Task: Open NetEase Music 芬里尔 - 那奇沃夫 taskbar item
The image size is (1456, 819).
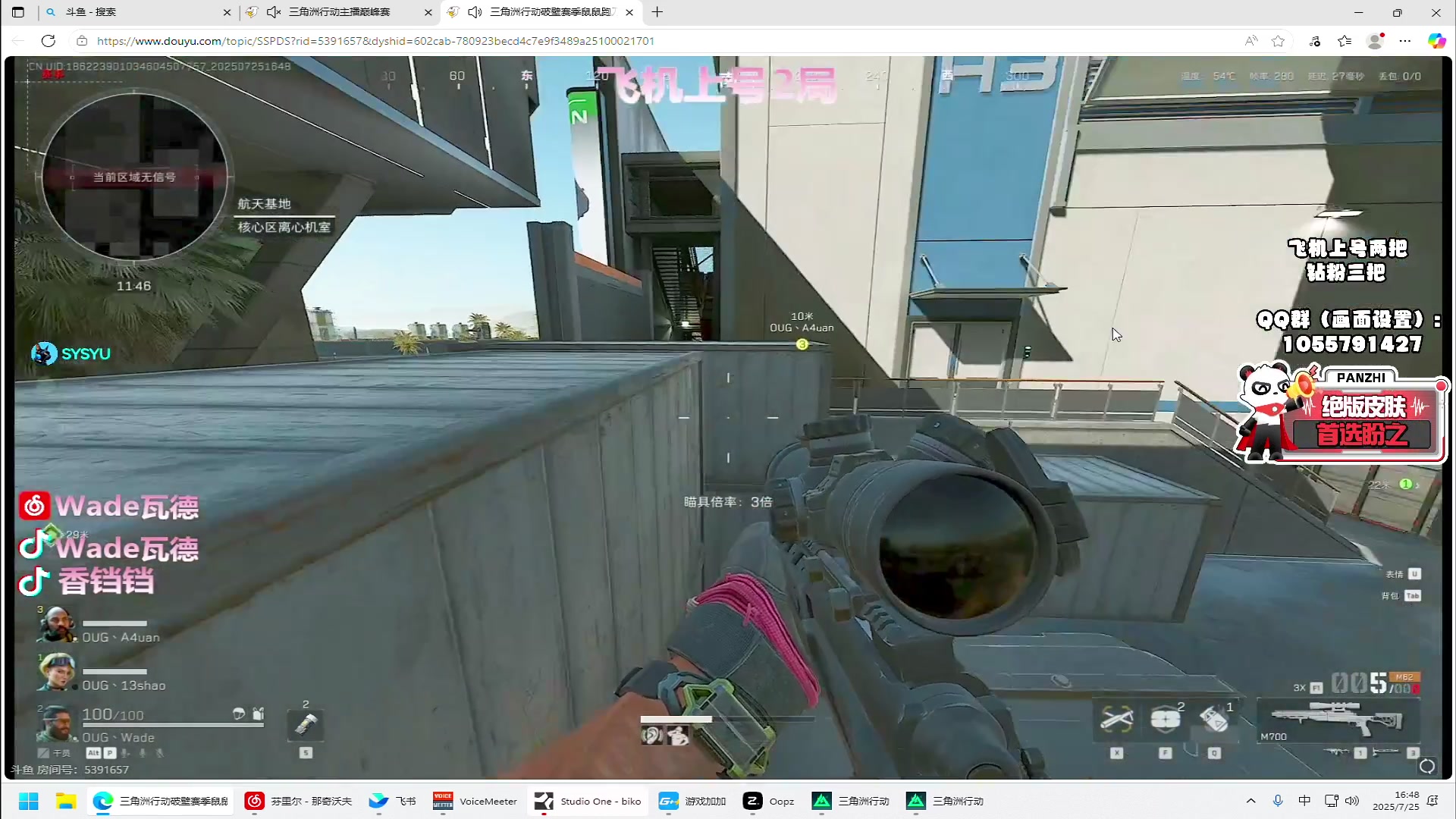Action: 299,801
